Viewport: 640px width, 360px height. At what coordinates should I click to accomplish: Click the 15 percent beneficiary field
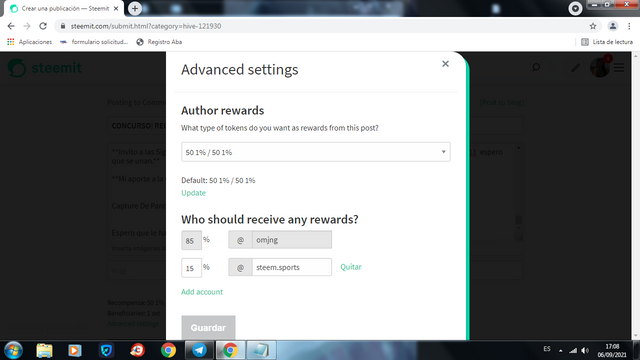(191, 268)
